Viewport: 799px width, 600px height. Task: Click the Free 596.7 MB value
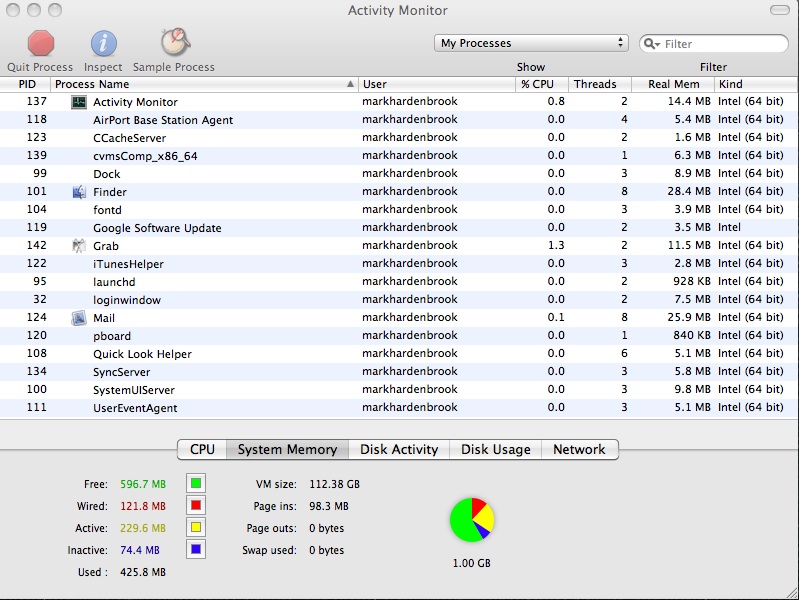point(143,484)
